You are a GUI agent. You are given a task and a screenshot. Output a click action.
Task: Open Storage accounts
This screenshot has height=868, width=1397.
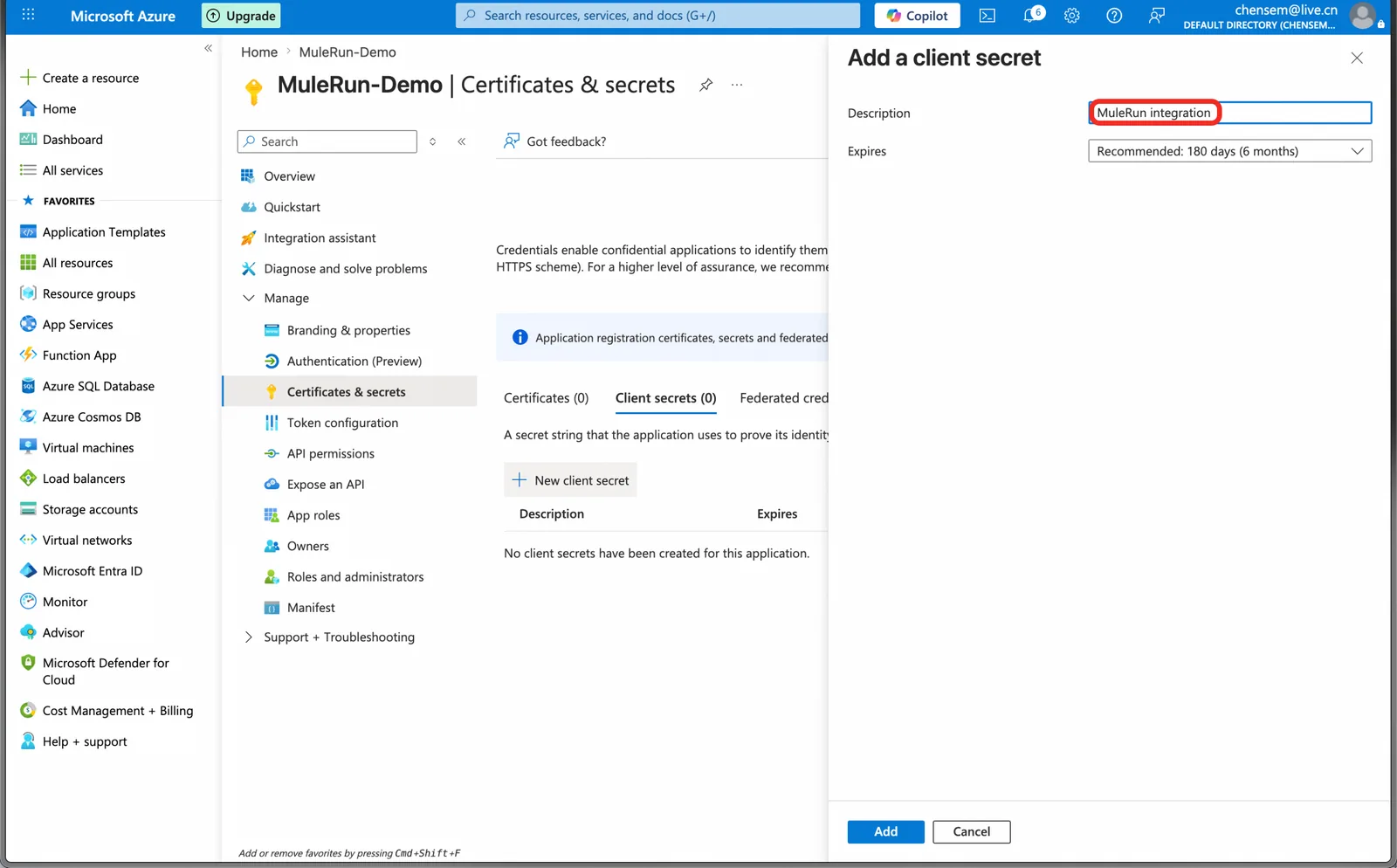pos(90,509)
